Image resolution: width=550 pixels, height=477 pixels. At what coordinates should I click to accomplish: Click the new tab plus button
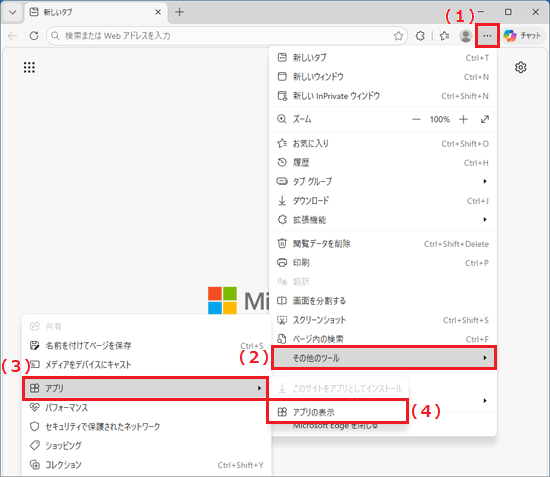[180, 12]
